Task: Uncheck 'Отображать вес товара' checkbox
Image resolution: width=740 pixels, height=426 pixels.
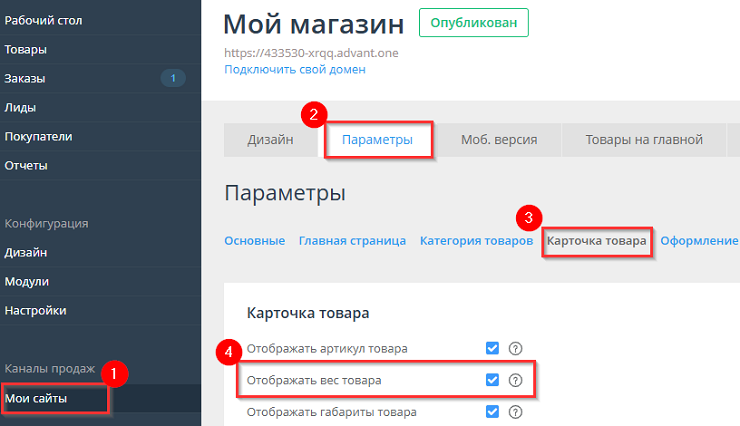Action: pos(492,380)
